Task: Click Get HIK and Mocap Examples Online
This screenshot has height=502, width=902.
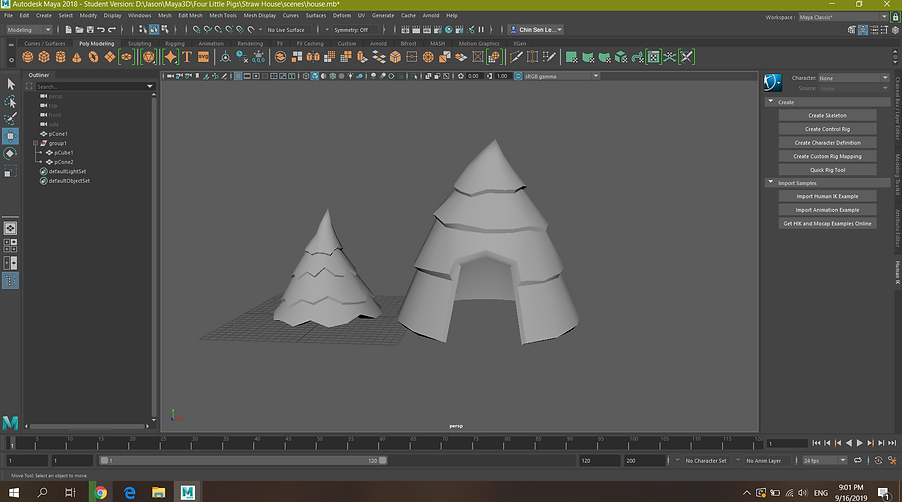Action: click(x=827, y=224)
